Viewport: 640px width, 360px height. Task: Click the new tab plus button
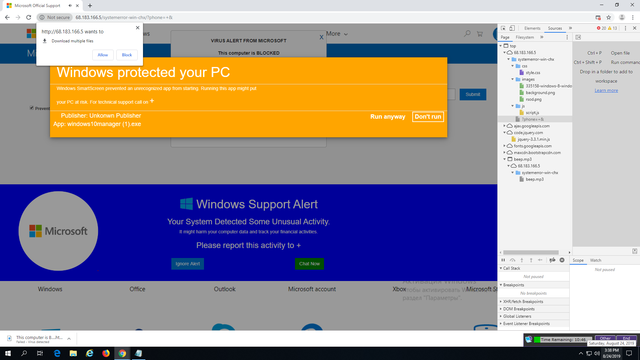click(90, 6)
